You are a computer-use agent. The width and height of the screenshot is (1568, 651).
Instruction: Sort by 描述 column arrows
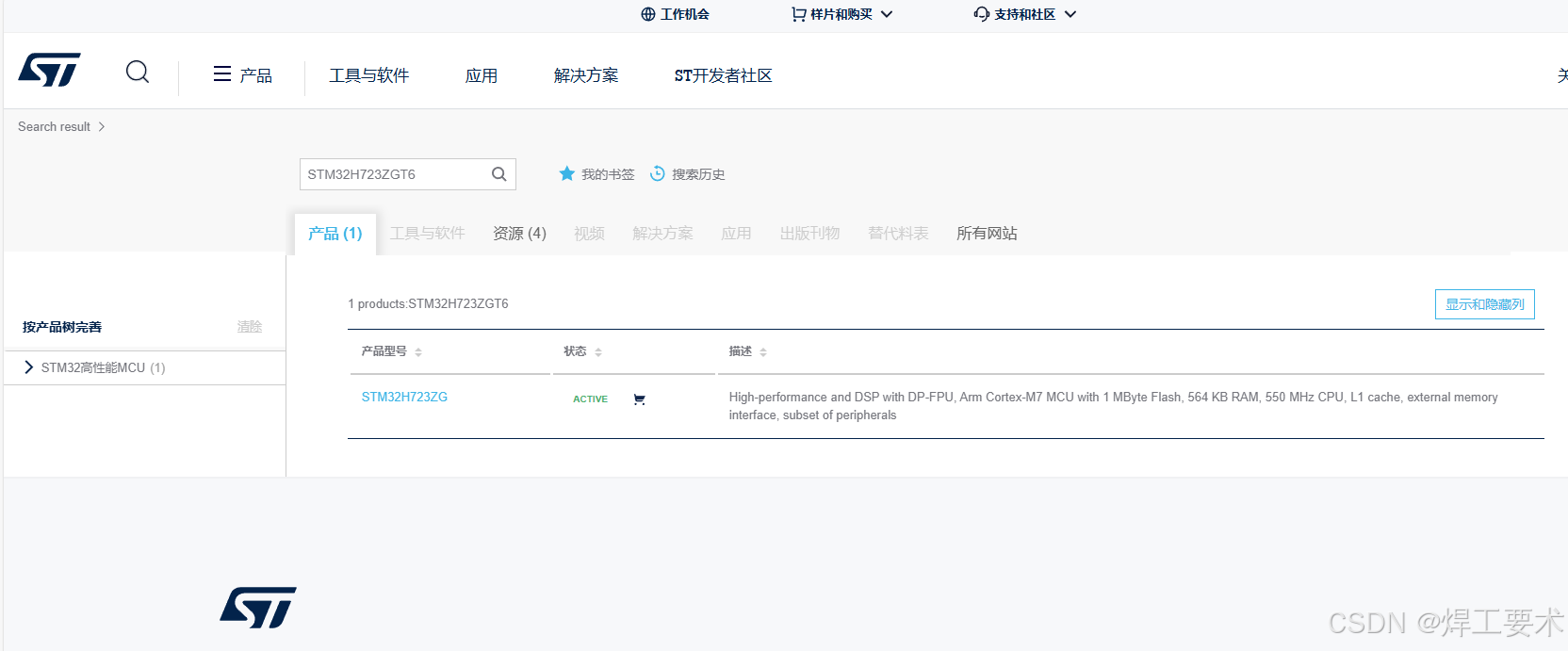pyautogui.click(x=763, y=351)
